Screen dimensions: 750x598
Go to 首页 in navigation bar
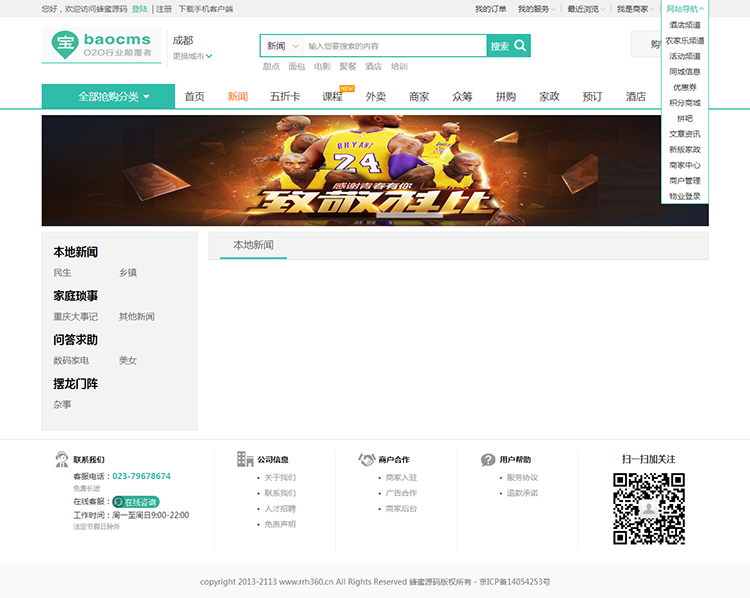[195, 97]
